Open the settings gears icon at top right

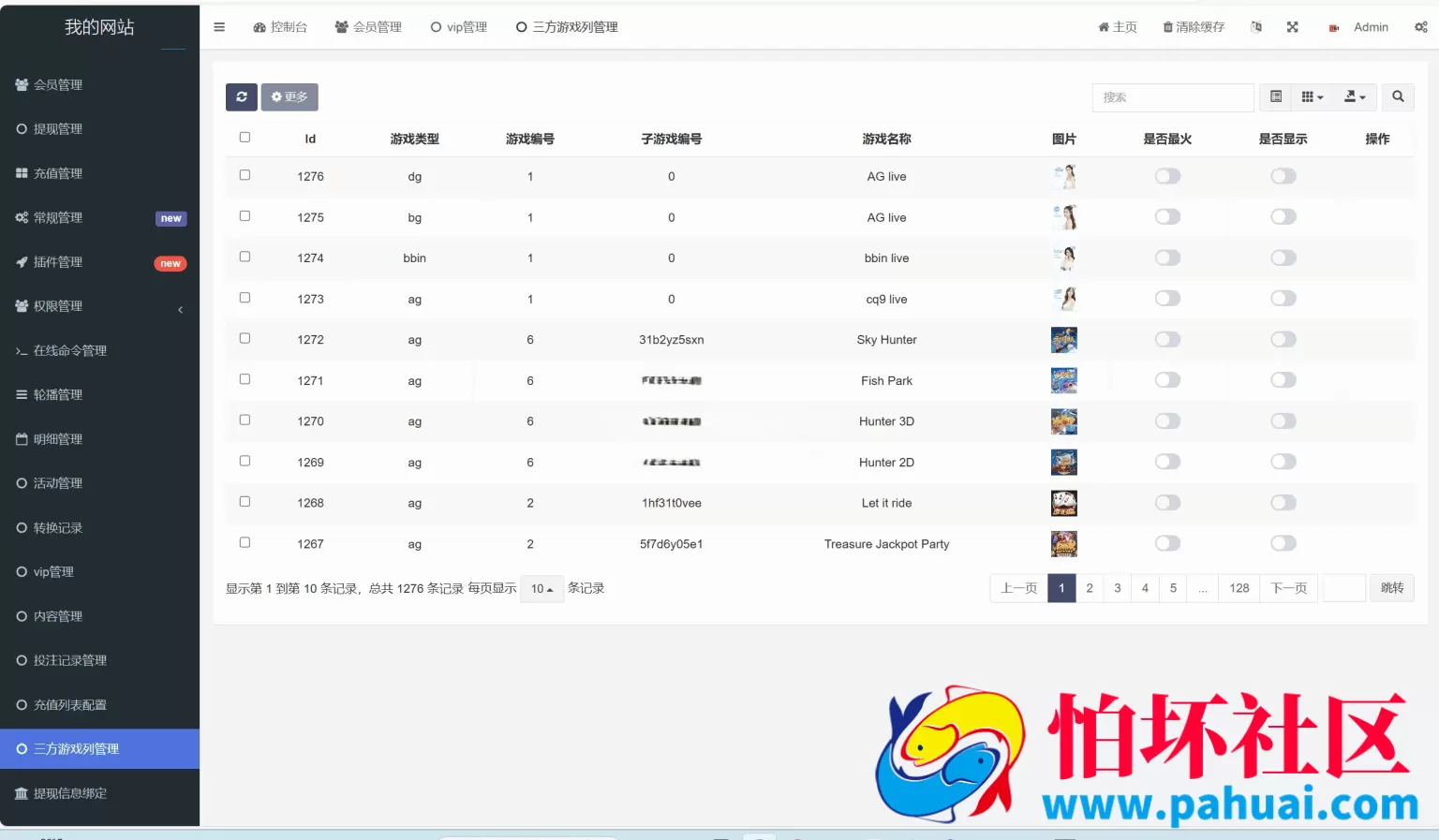[1421, 27]
